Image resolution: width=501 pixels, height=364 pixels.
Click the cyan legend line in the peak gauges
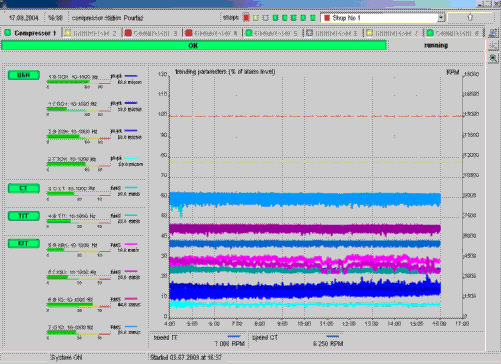click(131, 158)
